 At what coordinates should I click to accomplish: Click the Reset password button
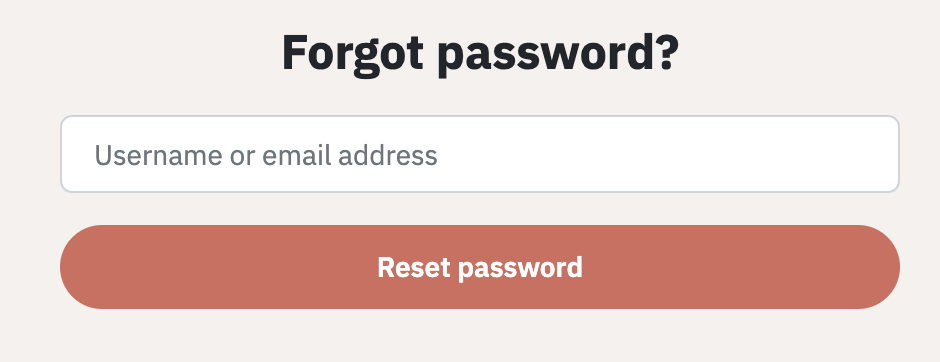(x=480, y=267)
